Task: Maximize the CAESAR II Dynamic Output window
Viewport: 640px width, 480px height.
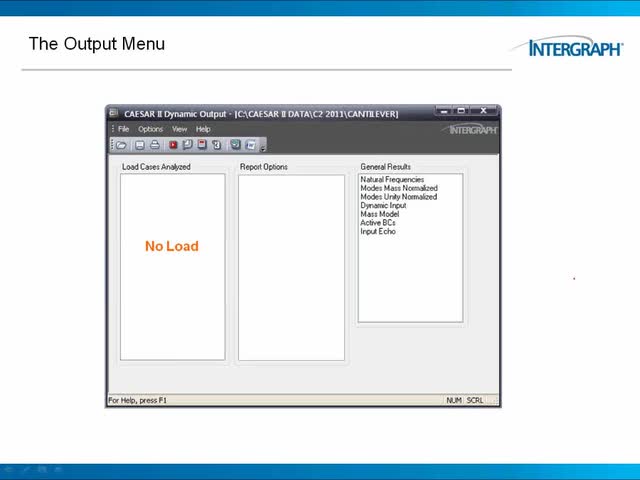Action: click(x=461, y=111)
